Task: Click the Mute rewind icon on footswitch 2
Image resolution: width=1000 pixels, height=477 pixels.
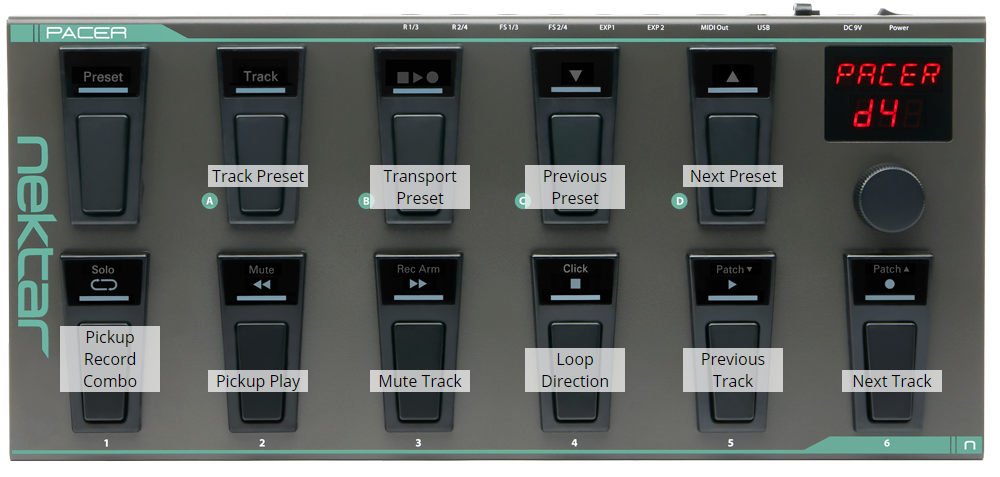Action: (261, 284)
